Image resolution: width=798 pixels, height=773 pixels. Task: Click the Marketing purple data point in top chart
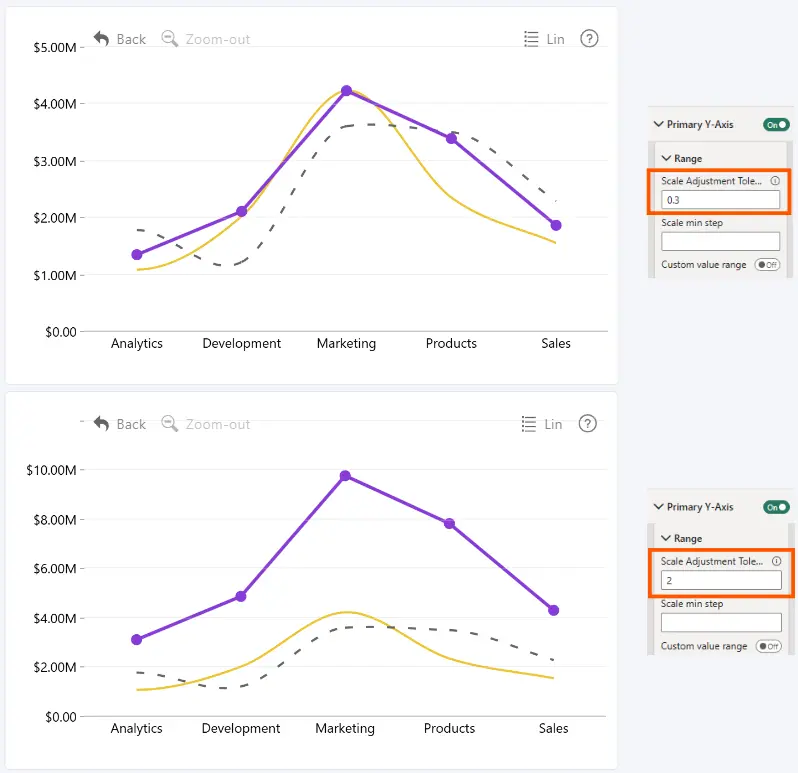346,91
